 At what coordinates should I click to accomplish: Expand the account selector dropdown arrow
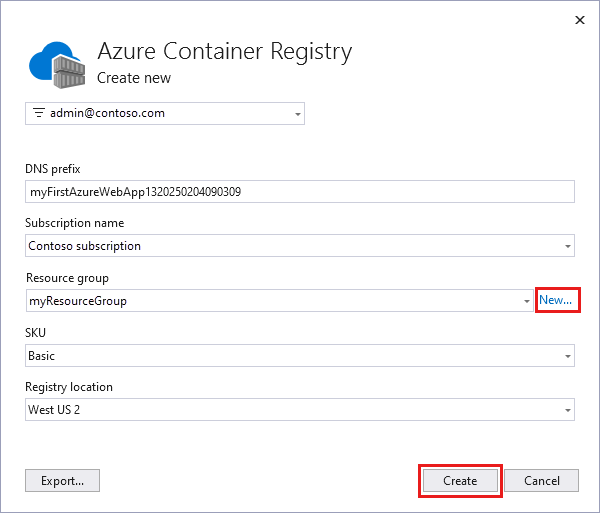(x=298, y=114)
